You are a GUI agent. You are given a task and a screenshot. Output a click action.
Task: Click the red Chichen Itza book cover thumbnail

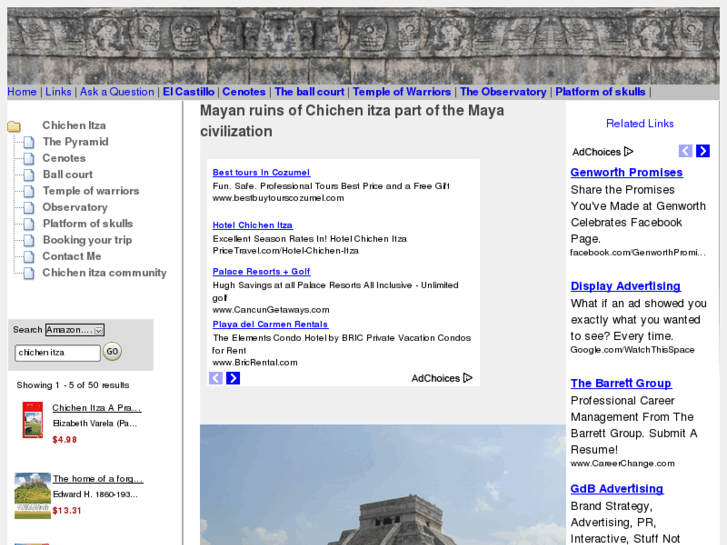[32, 420]
